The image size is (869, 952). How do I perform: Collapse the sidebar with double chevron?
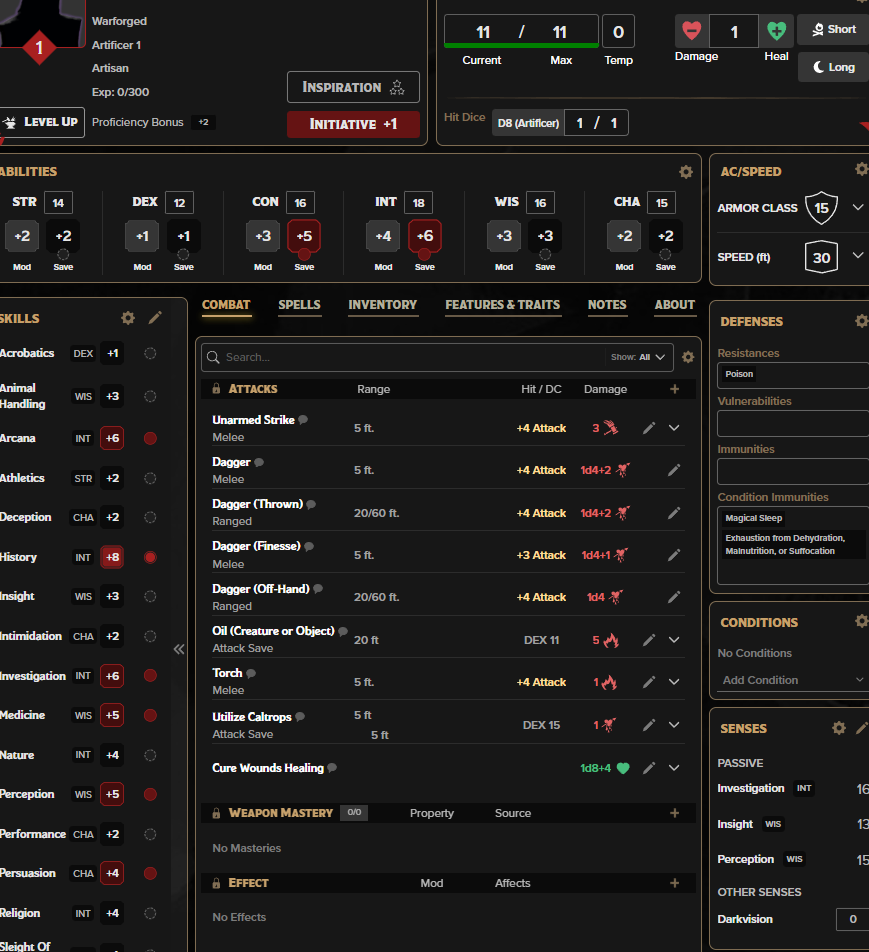(179, 649)
